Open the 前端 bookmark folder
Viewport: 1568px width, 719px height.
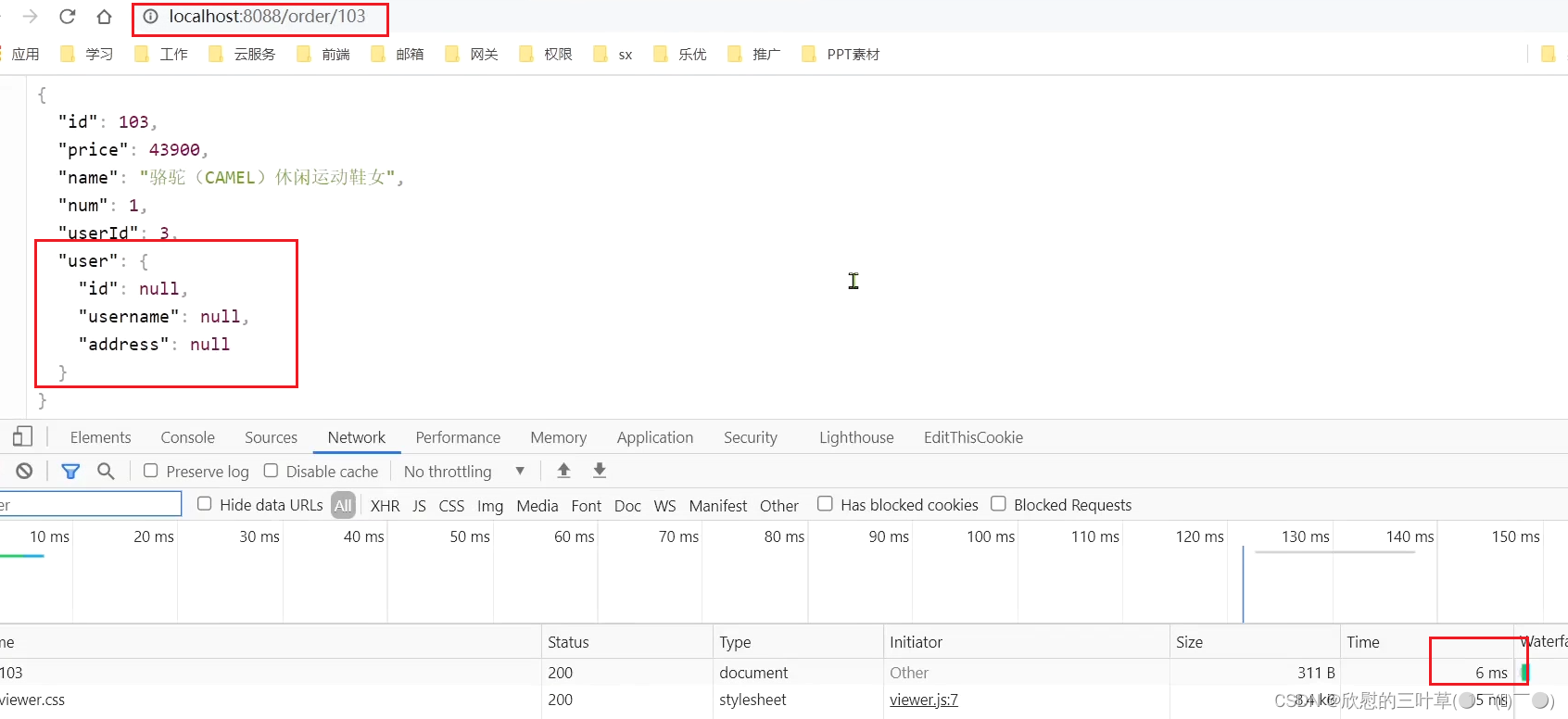[x=323, y=54]
